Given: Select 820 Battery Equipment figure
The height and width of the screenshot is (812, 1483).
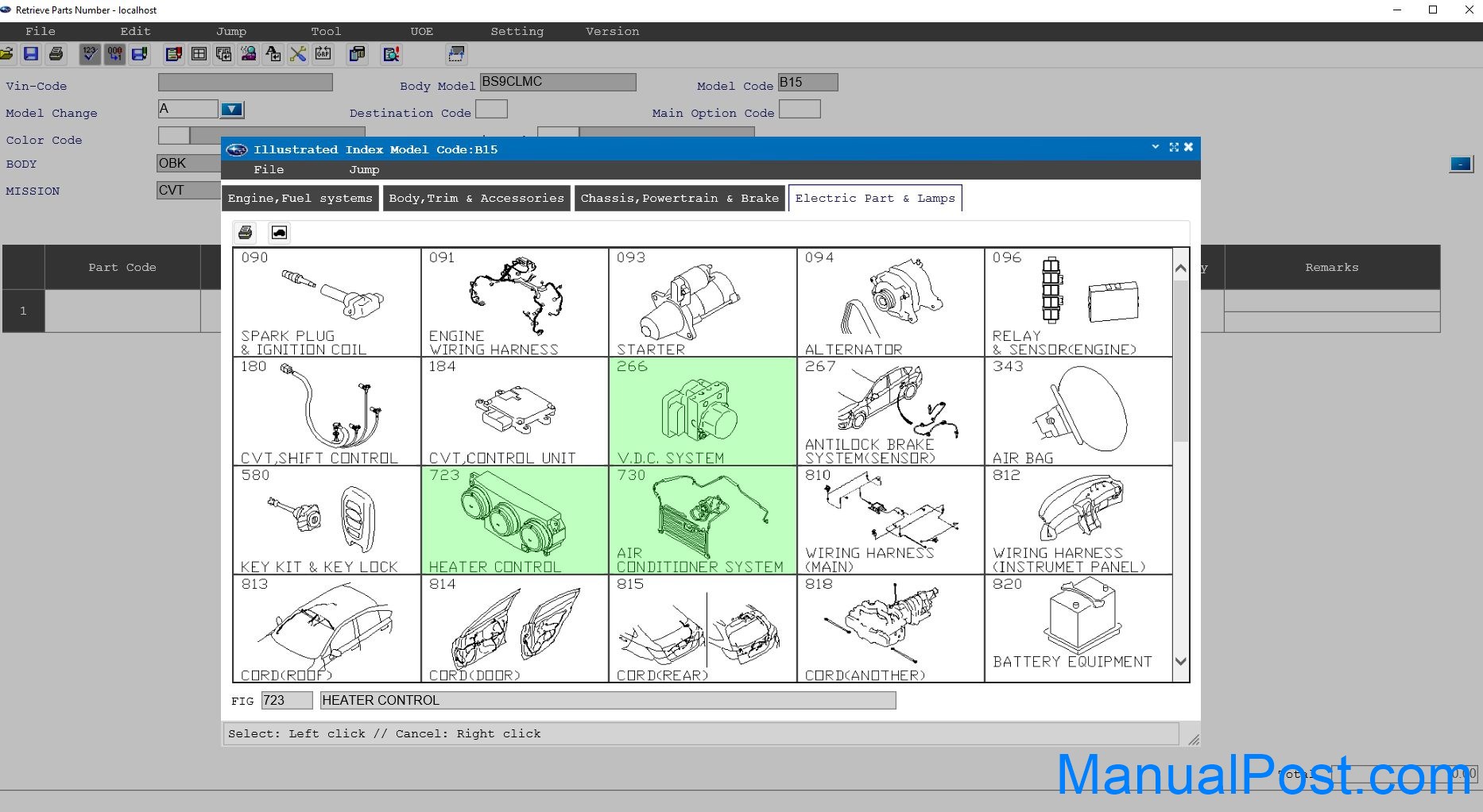Looking at the screenshot, I should [x=1078, y=628].
